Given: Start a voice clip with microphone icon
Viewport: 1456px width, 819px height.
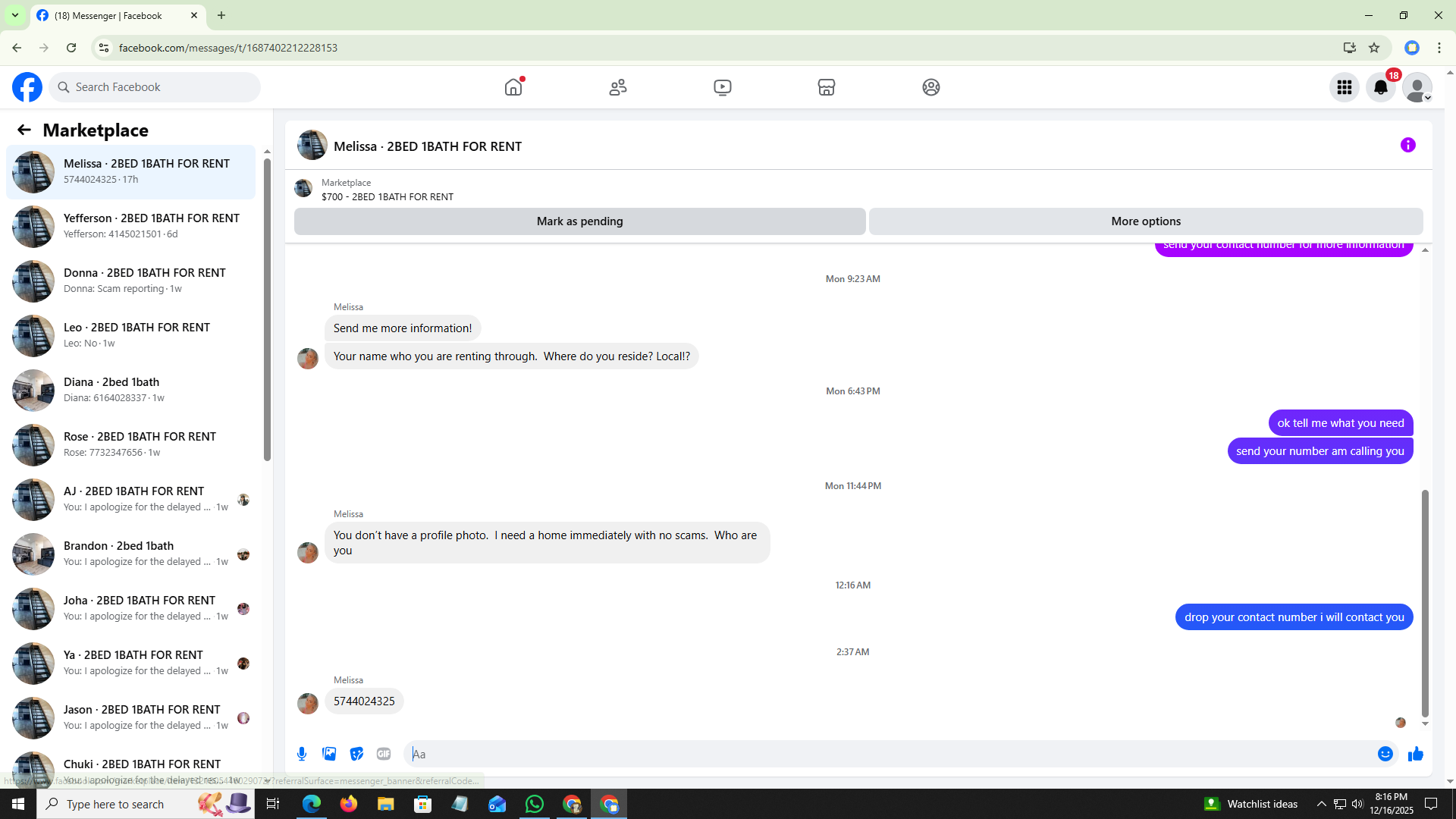Looking at the screenshot, I should click(x=302, y=754).
